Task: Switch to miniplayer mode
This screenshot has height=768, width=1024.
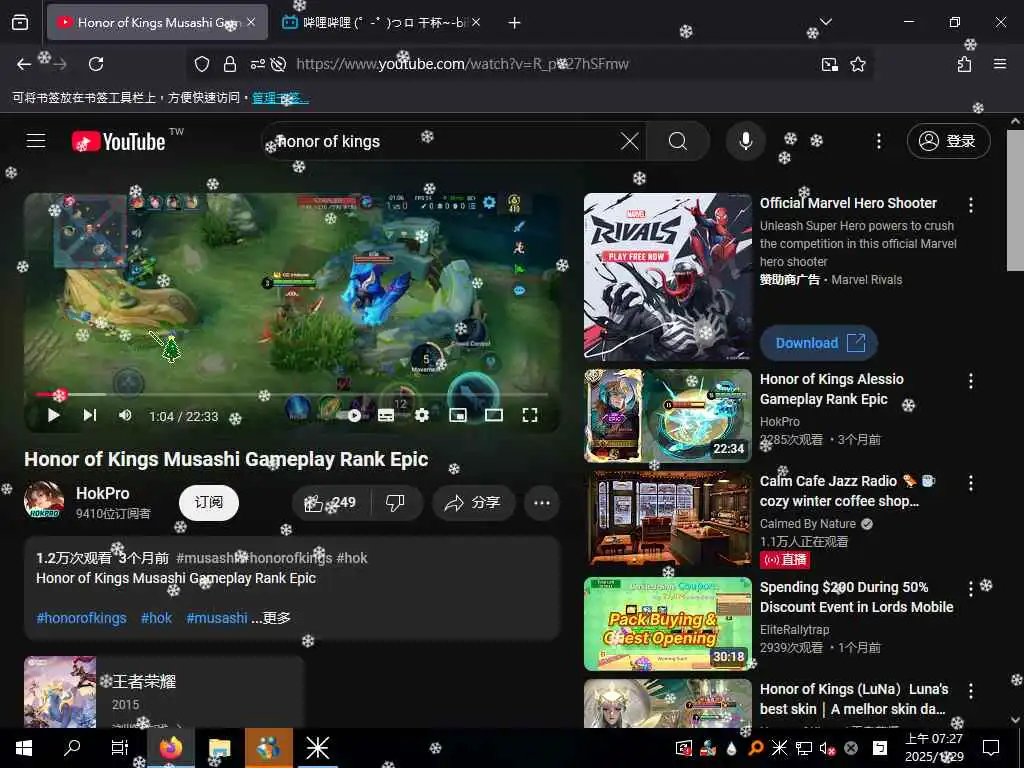Action: point(458,415)
